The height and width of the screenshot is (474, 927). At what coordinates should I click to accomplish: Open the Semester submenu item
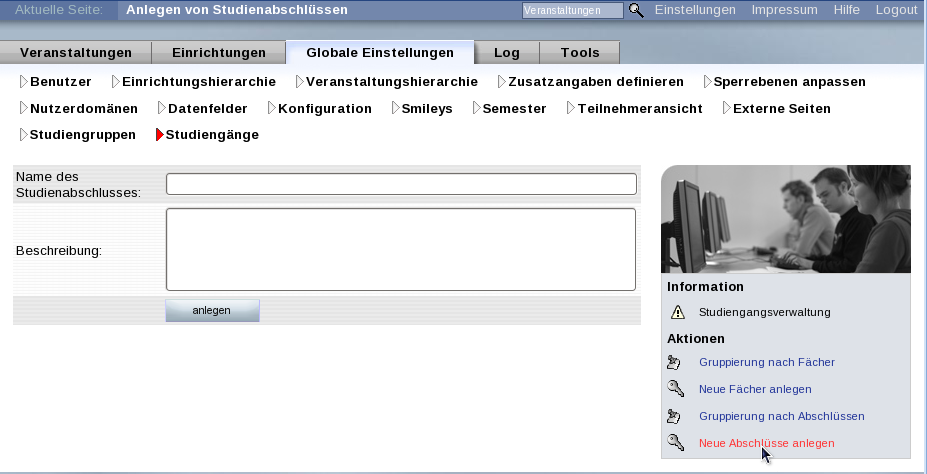(x=514, y=108)
